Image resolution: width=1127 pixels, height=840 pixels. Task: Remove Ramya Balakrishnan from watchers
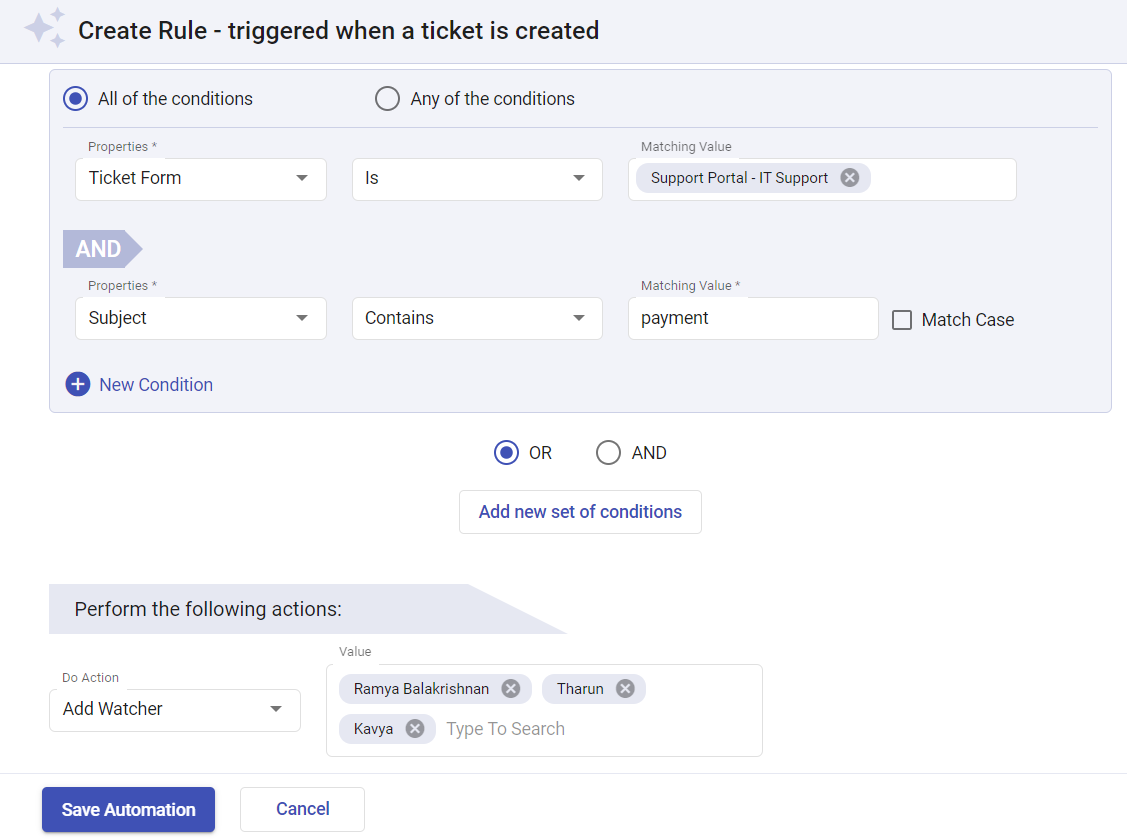click(510, 688)
